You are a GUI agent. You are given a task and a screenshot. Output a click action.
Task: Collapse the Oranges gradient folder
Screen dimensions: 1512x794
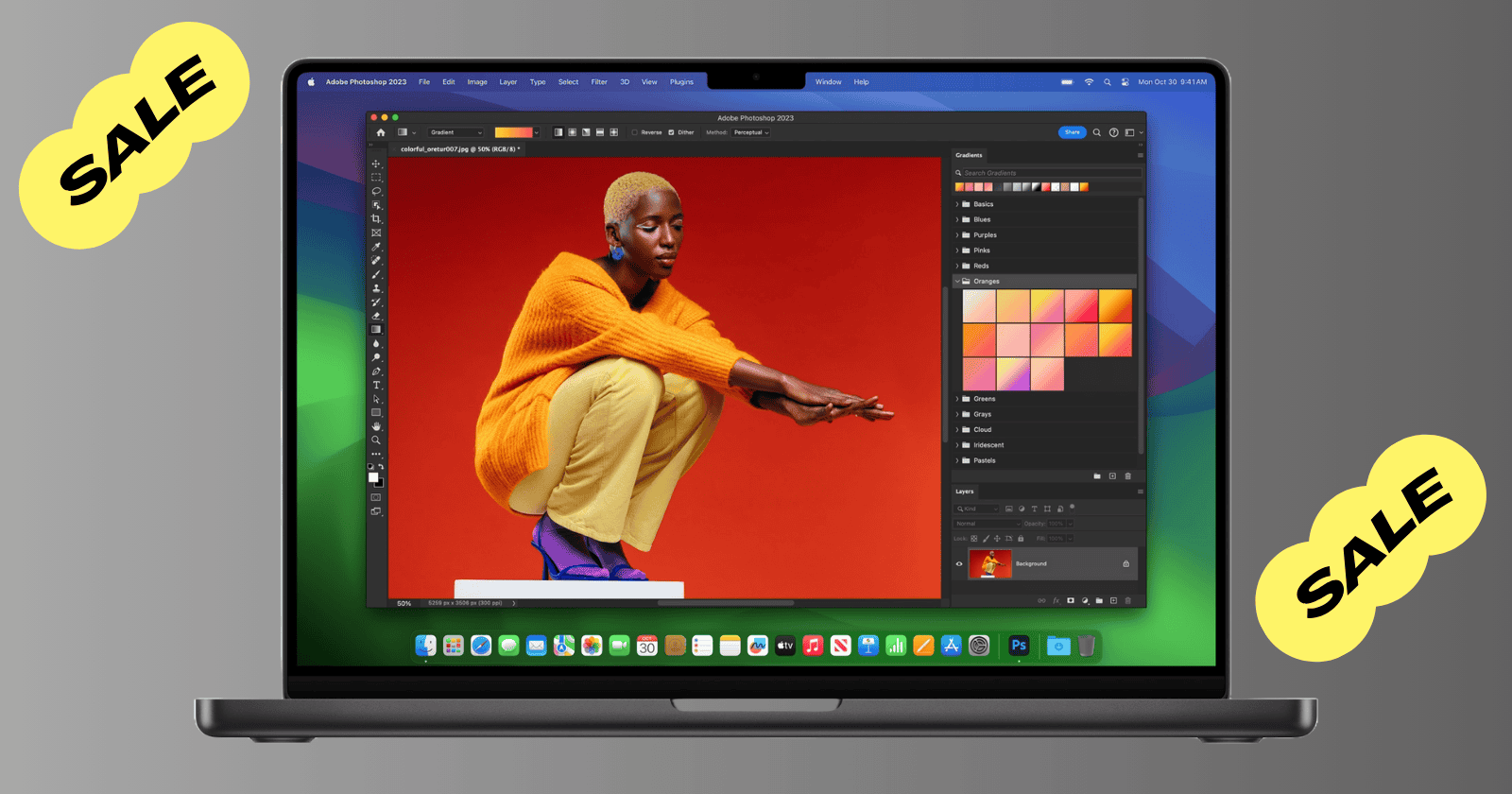pos(957,282)
